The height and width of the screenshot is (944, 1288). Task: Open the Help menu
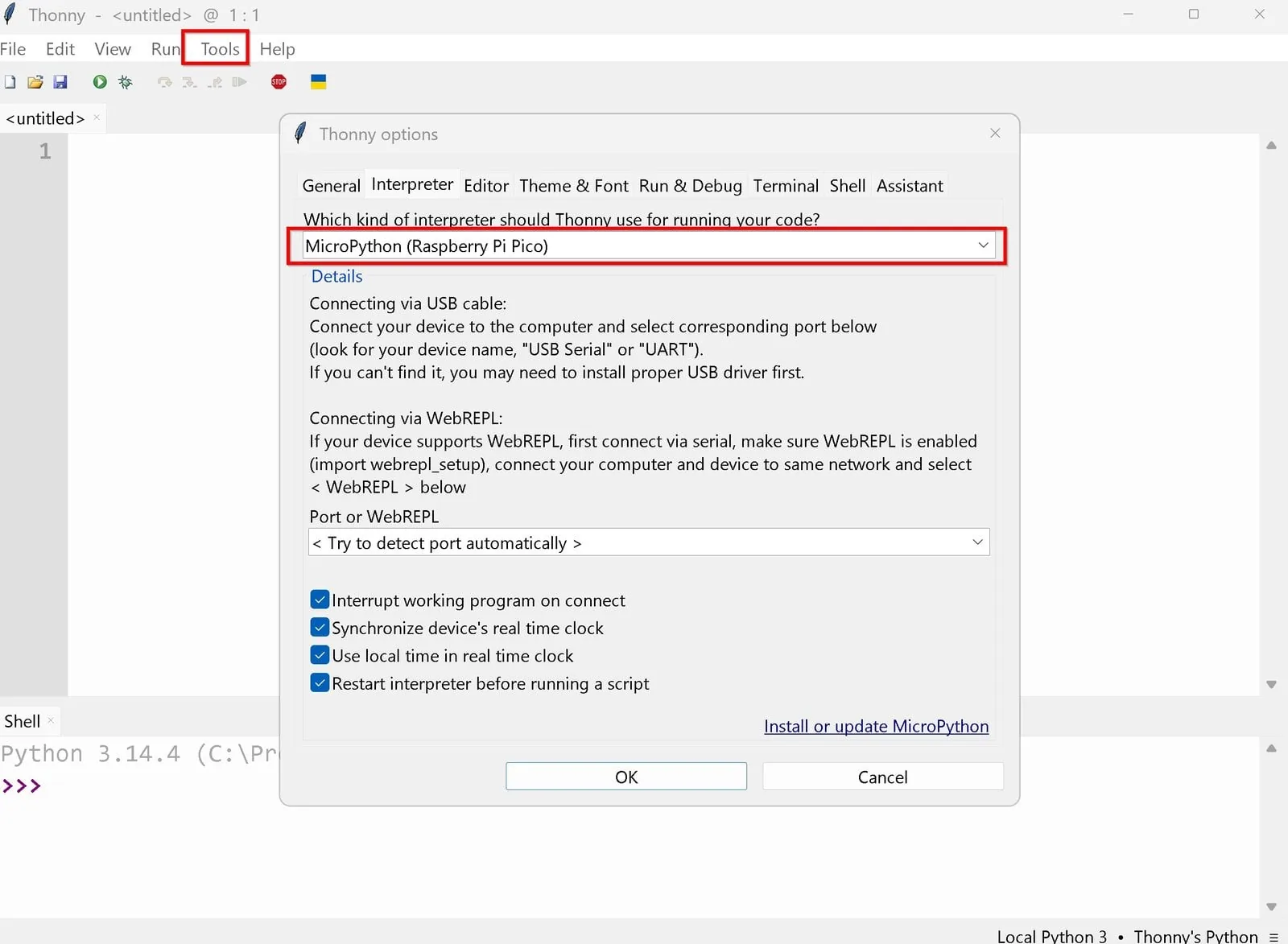click(277, 49)
